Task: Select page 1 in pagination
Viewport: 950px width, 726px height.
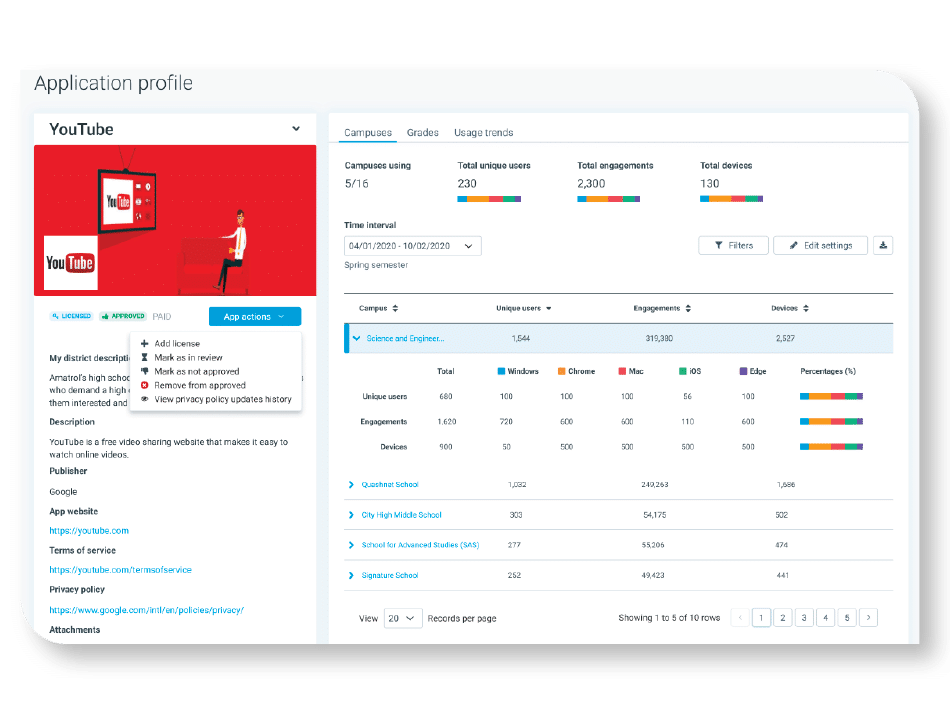Action: (762, 618)
